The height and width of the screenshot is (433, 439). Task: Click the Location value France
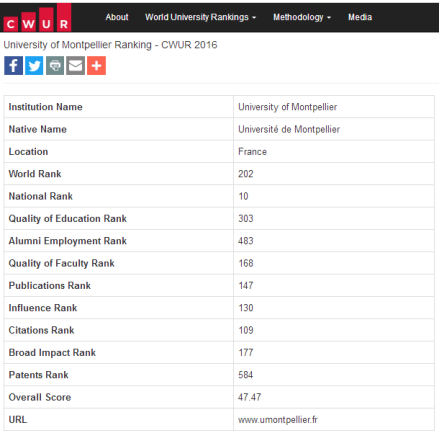click(252, 151)
